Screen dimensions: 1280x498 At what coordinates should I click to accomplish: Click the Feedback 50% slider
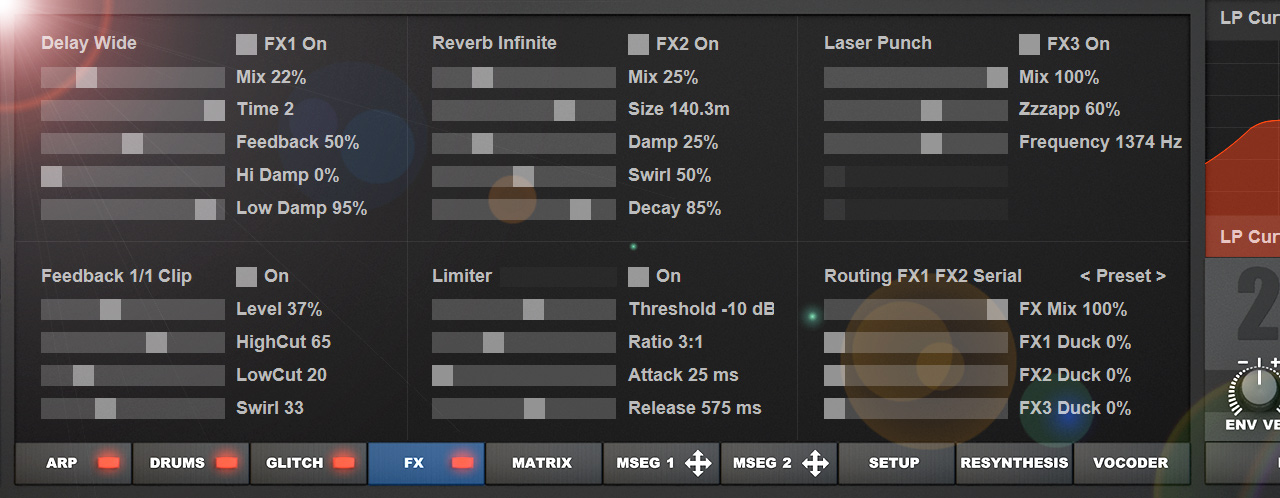(x=132, y=143)
